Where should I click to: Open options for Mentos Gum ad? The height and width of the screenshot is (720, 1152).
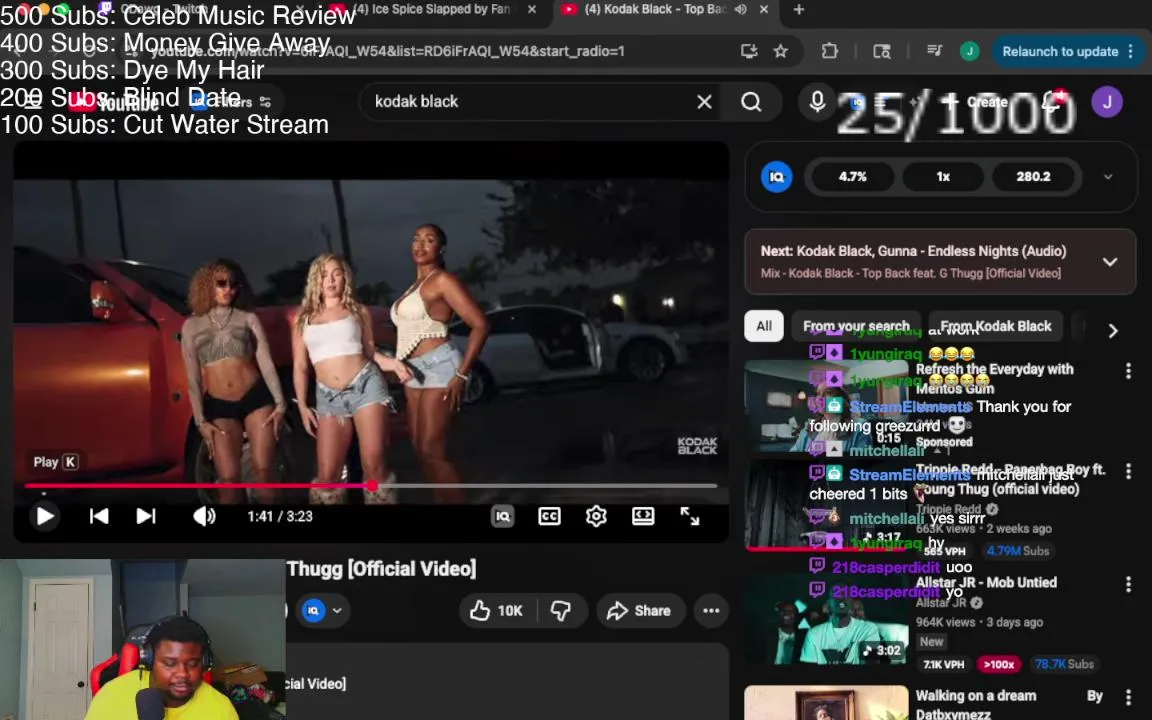(x=1128, y=371)
